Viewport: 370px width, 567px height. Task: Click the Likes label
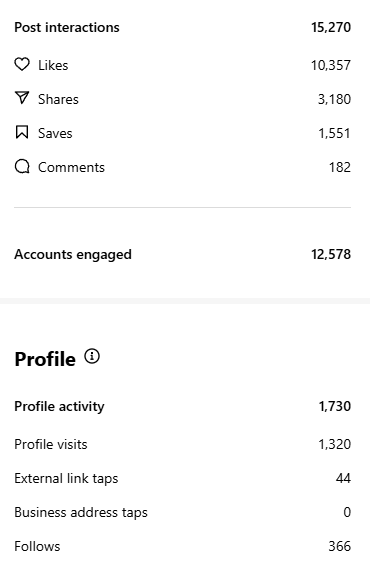(x=53, y=65)
